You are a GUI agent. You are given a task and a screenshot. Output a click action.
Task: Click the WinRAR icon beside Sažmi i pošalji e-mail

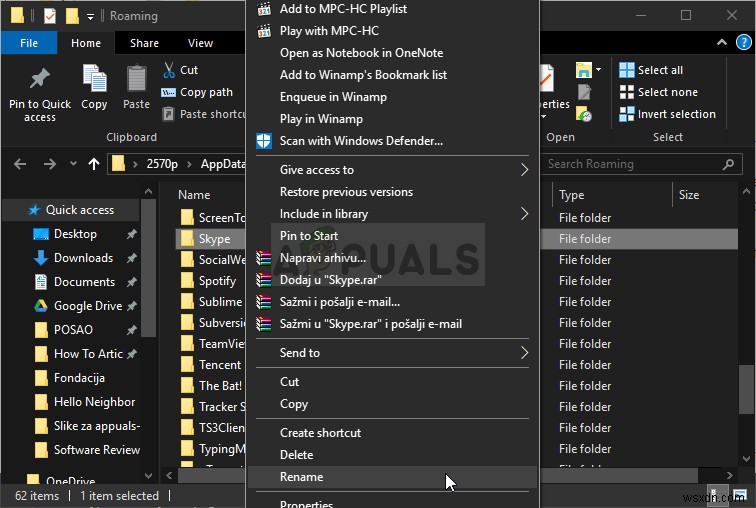[264, 302]
